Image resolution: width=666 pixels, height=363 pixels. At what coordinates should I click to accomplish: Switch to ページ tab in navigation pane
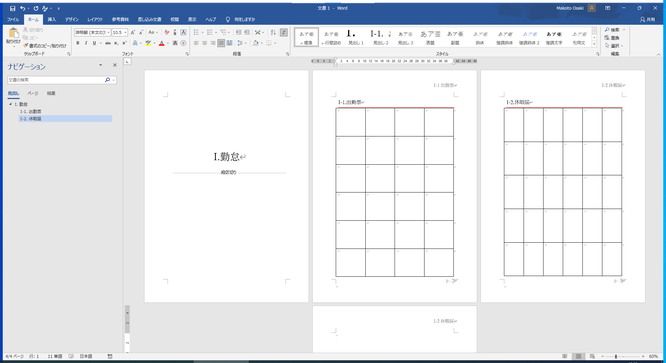pos(33,93)
